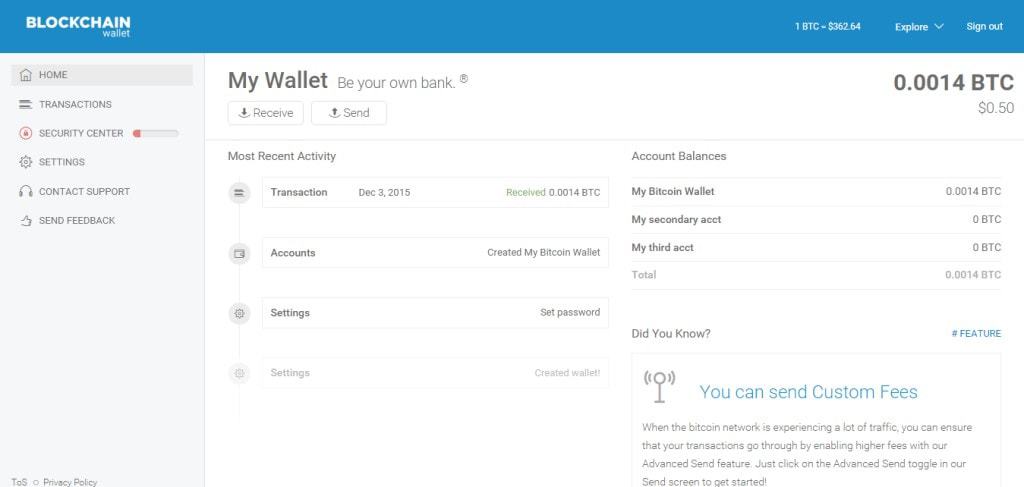Click the Transaction activity timeline icon
This screenshot has height=487, width=1024.
coord(239,193)
